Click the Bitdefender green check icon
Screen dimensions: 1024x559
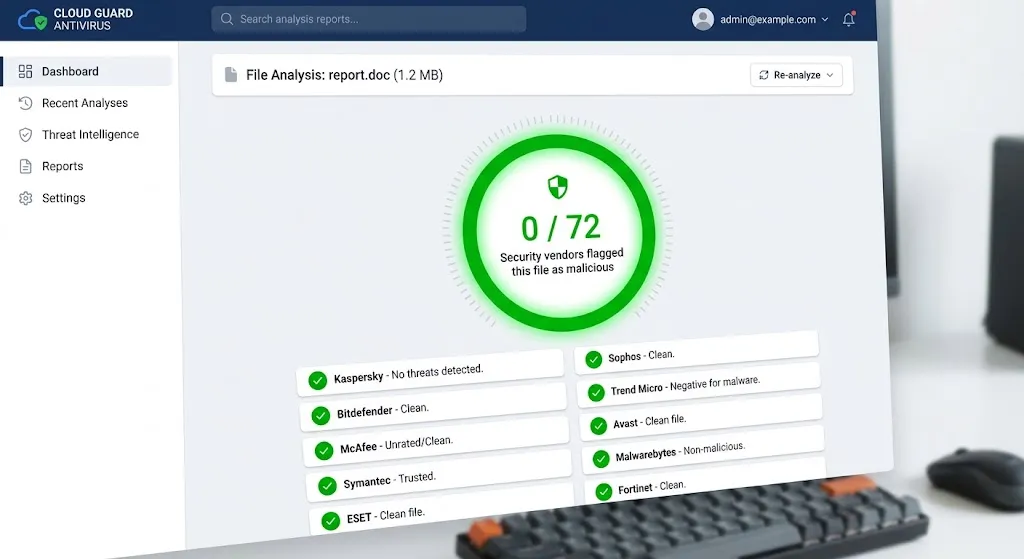pyautogui.click(x=321, y=415)
